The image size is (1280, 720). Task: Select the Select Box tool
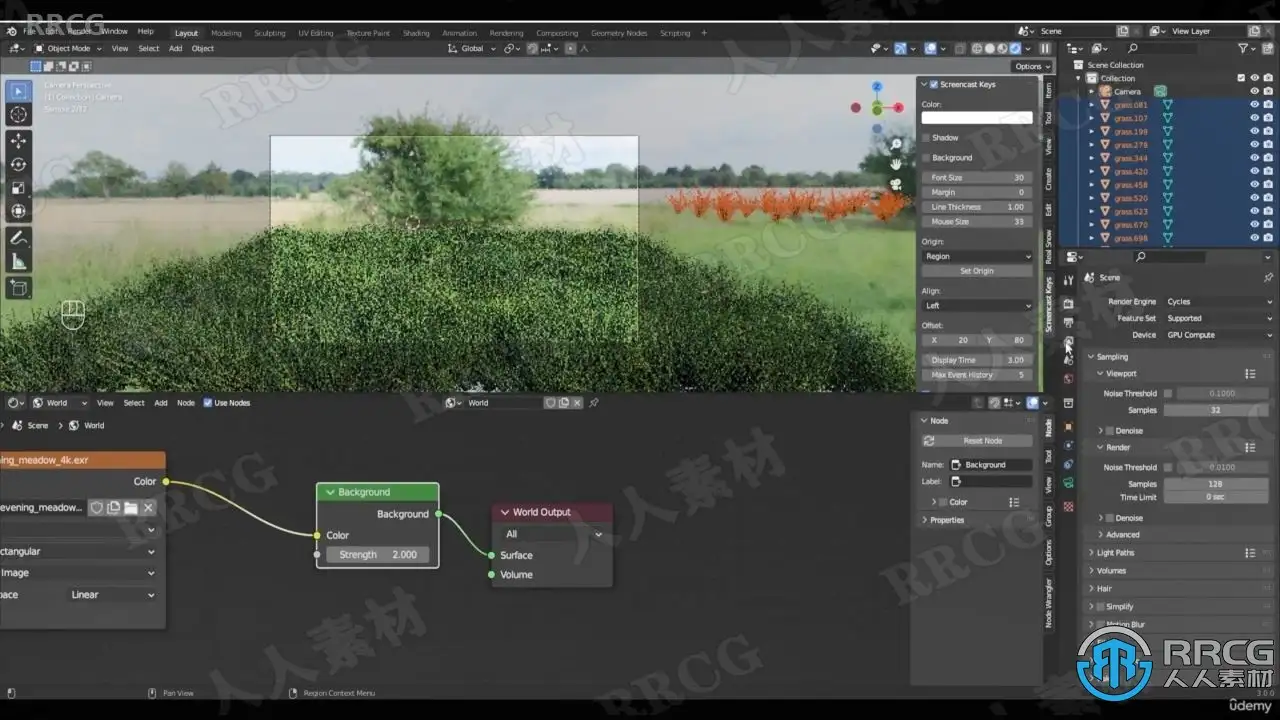coord(18,91)
